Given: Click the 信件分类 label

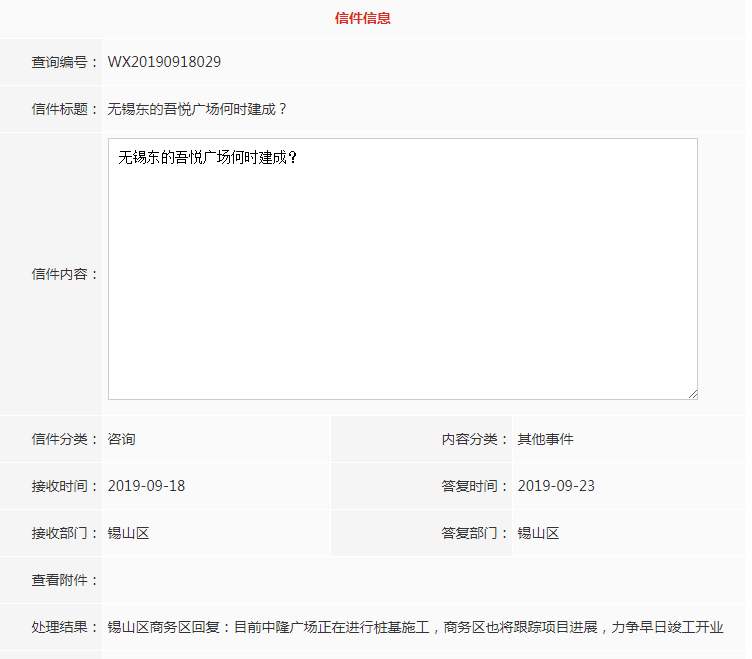Looking at the screenshot, I should (65, 439).
